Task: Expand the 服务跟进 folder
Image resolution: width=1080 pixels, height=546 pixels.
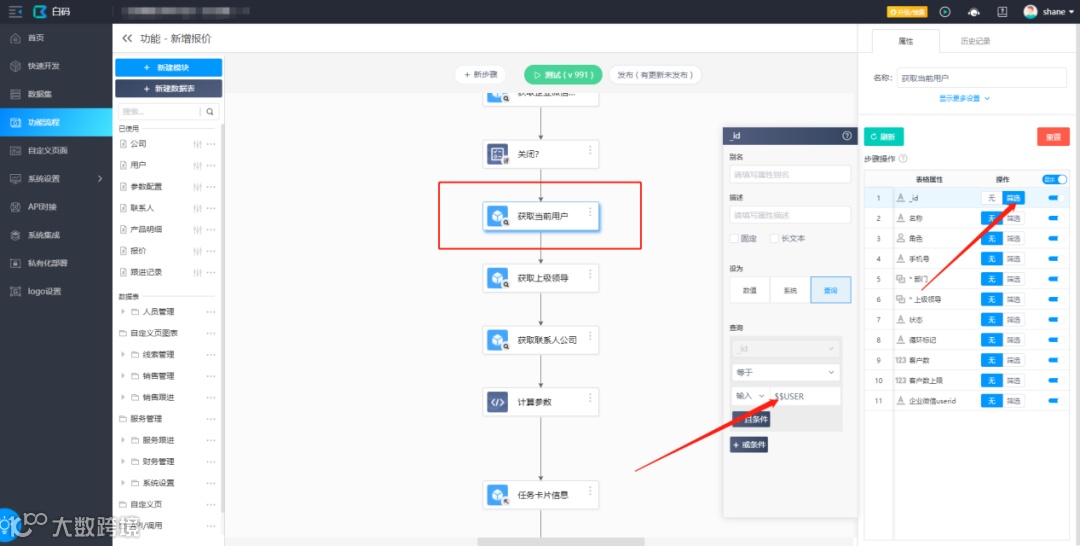Action: click(123, 440)
